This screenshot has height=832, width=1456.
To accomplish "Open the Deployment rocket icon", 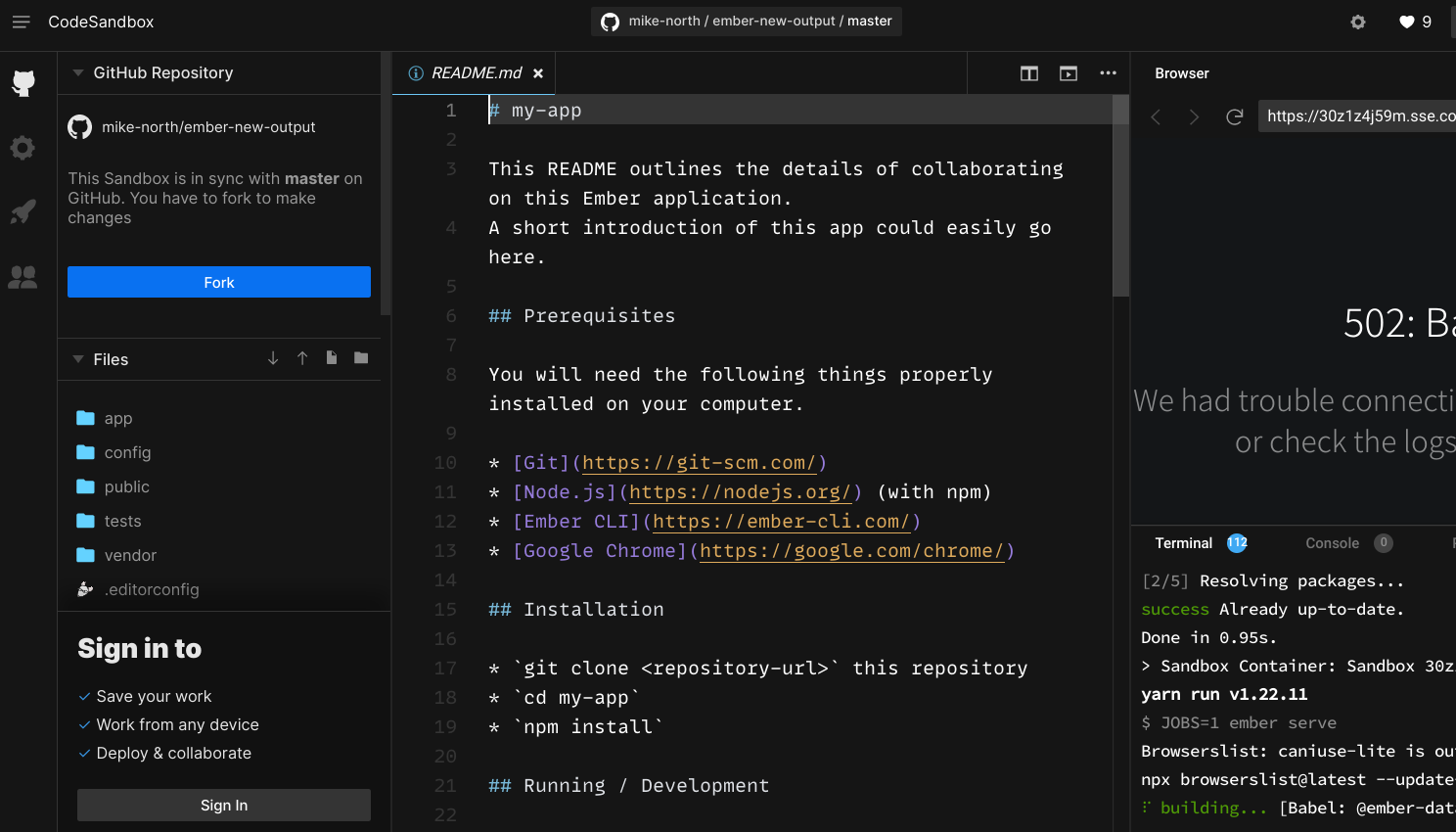I will 23,212.
